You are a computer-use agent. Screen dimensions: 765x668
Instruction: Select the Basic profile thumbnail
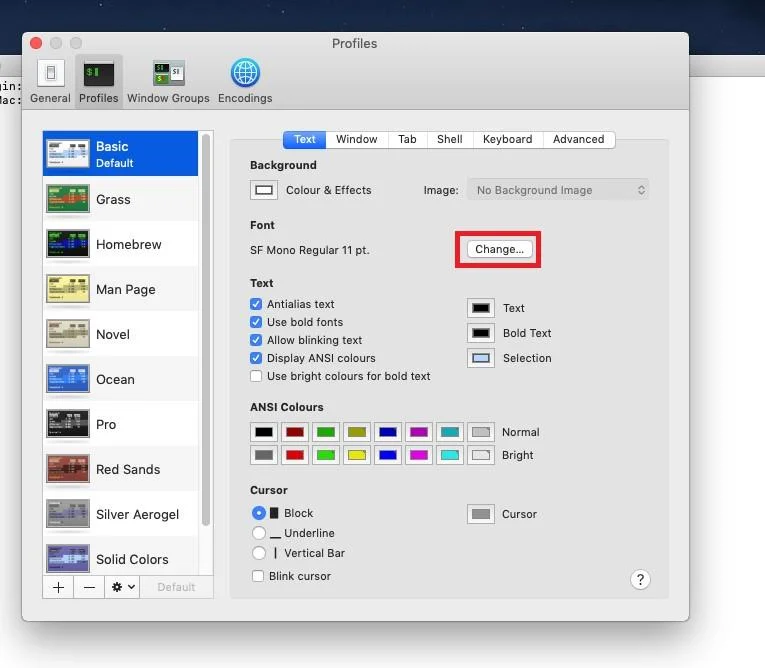click(x=68, y=154)
